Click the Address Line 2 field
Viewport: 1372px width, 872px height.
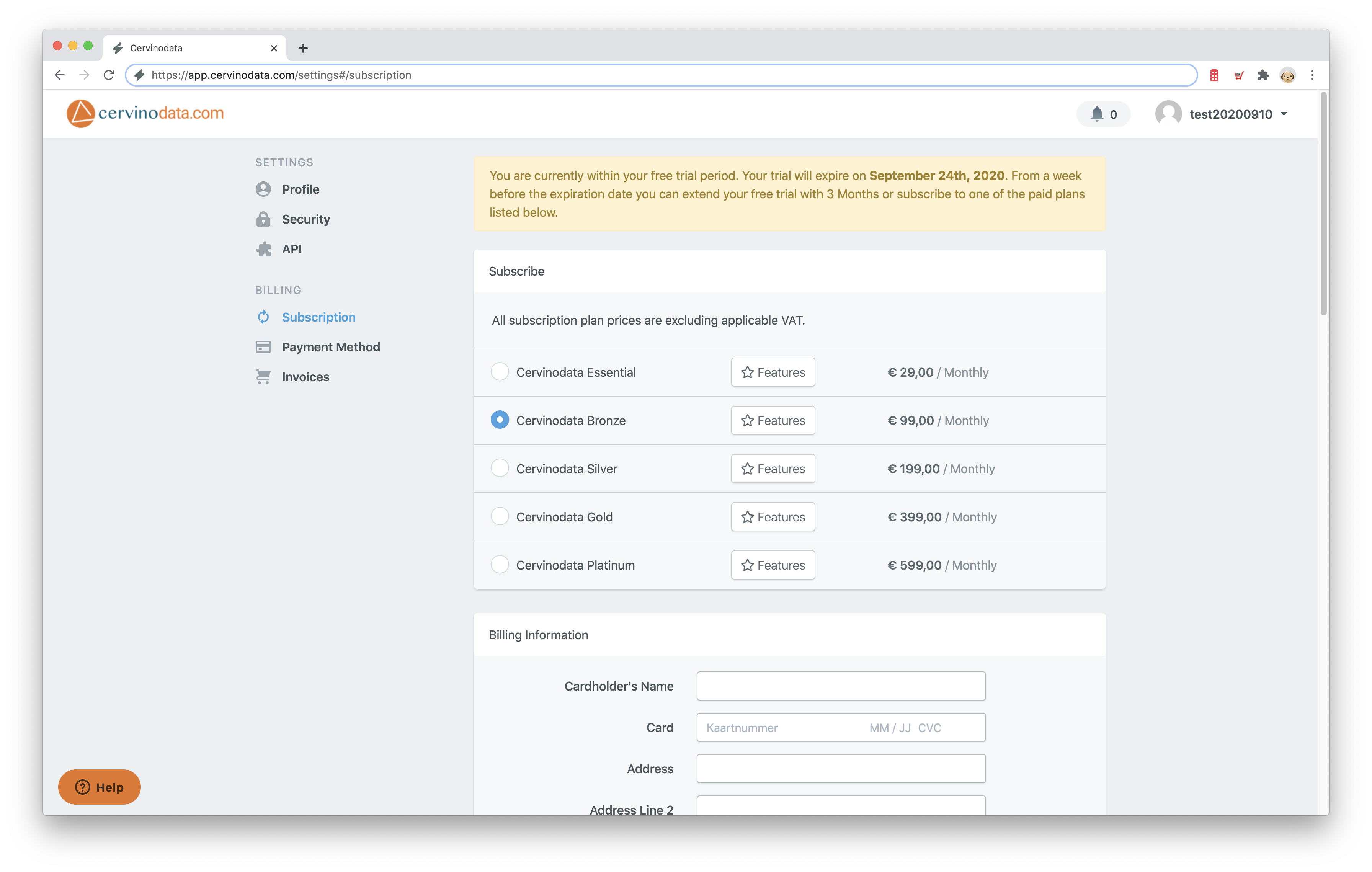[x=841, y=806]
